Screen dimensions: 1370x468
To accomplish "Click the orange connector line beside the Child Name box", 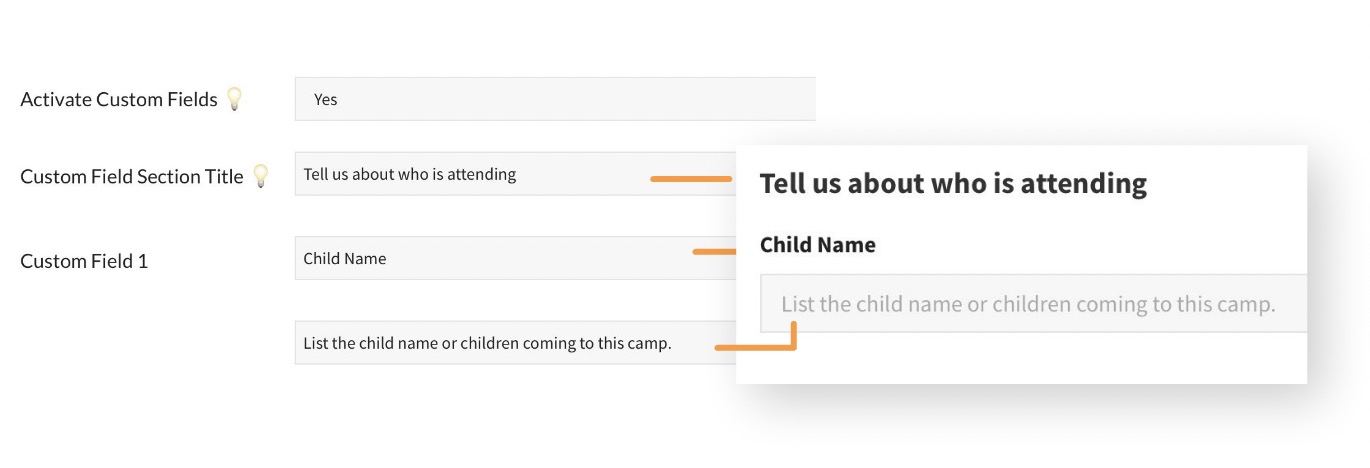I will pyautogui.click(x=714, y=252).
